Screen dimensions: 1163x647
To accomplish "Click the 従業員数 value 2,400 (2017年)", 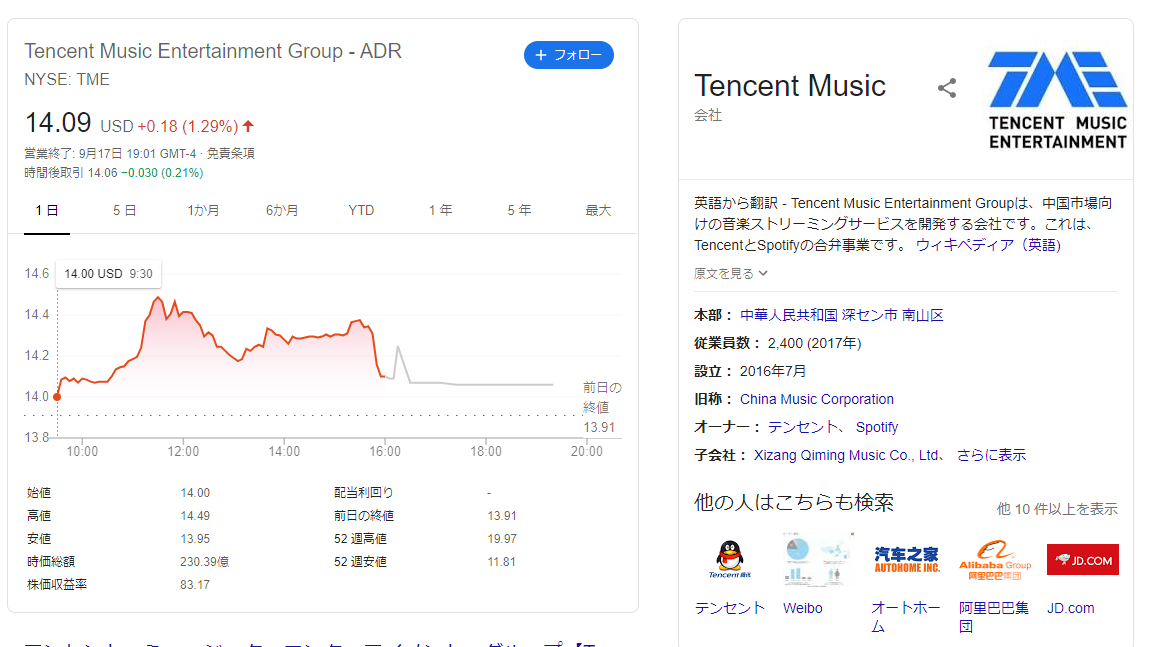I will (814, 344).
